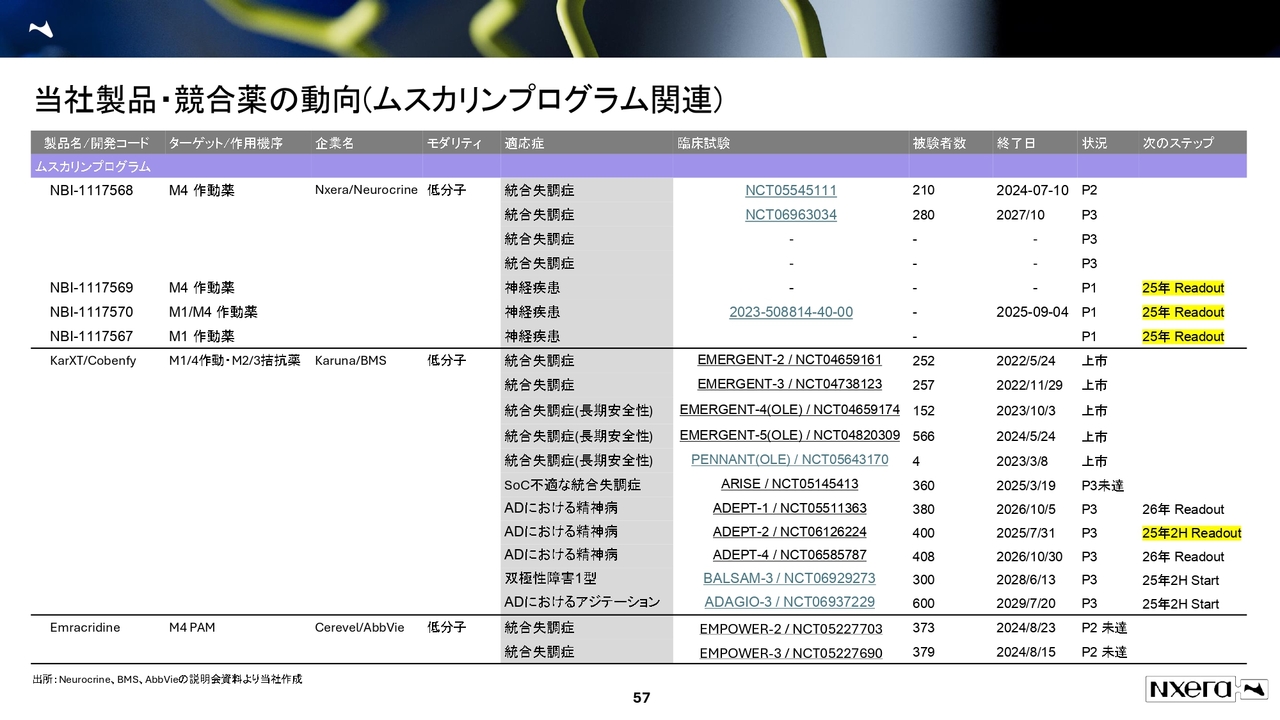The image size is (1280, 720).
Task: Open PENNANT(OLE) / NCT05643170 link
Action: coord(789,460)
